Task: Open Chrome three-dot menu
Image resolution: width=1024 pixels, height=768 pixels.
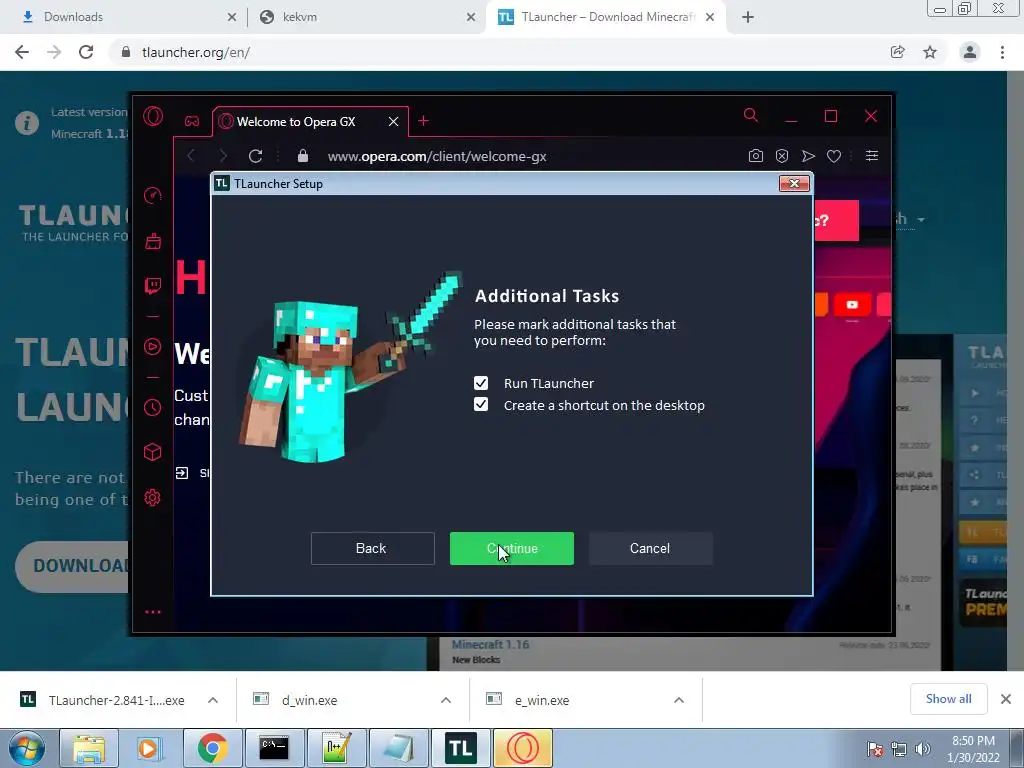Action: [1002, 52]
